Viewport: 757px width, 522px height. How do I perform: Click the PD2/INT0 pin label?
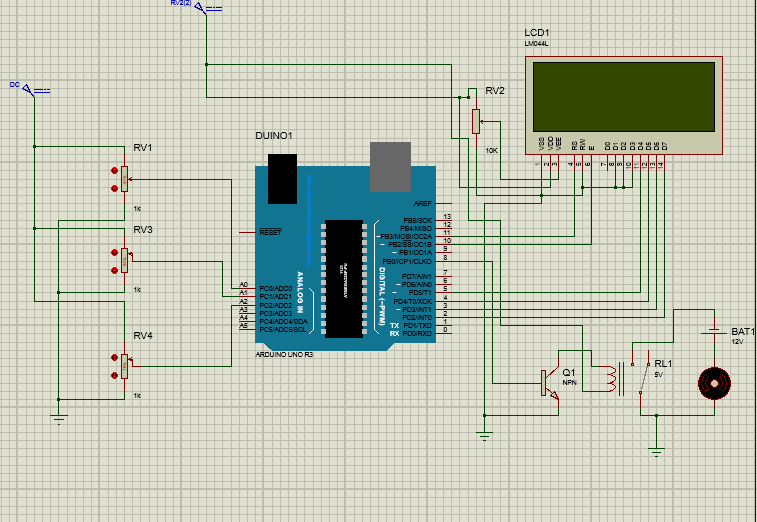(417, 318)
